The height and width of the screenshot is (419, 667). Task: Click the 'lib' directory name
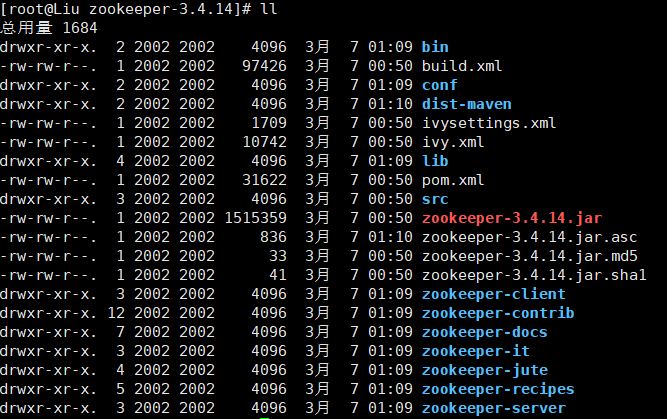(435, 161)
